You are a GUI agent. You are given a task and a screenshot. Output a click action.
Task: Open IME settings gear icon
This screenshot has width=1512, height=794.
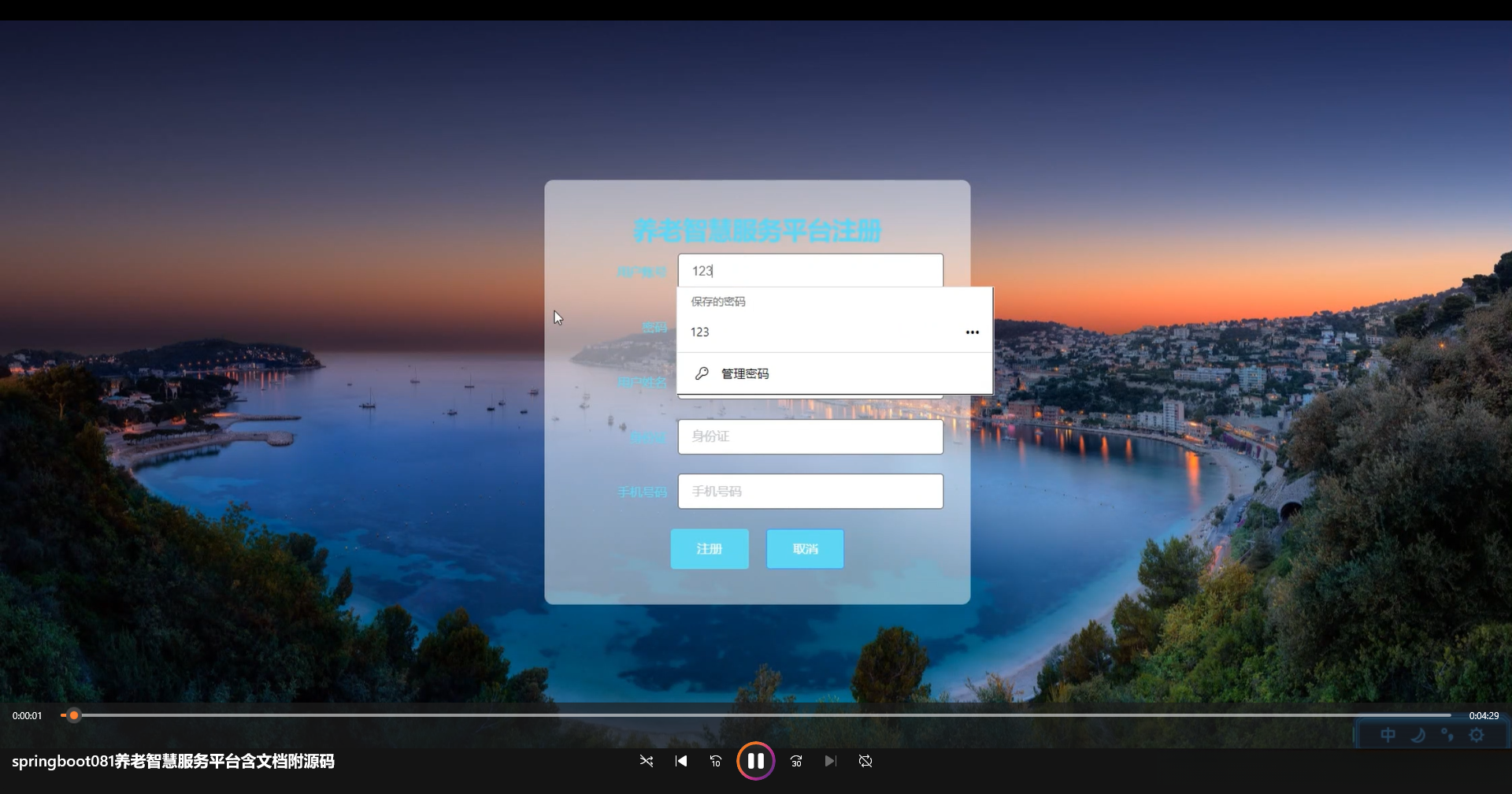coord(1477,735)
